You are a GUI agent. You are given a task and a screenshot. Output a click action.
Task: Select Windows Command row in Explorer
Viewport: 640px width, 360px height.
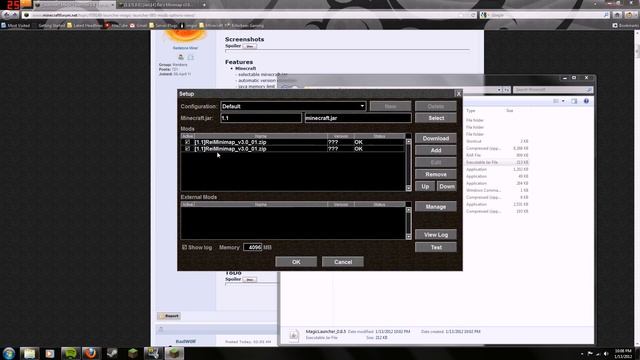pos(497,190)
